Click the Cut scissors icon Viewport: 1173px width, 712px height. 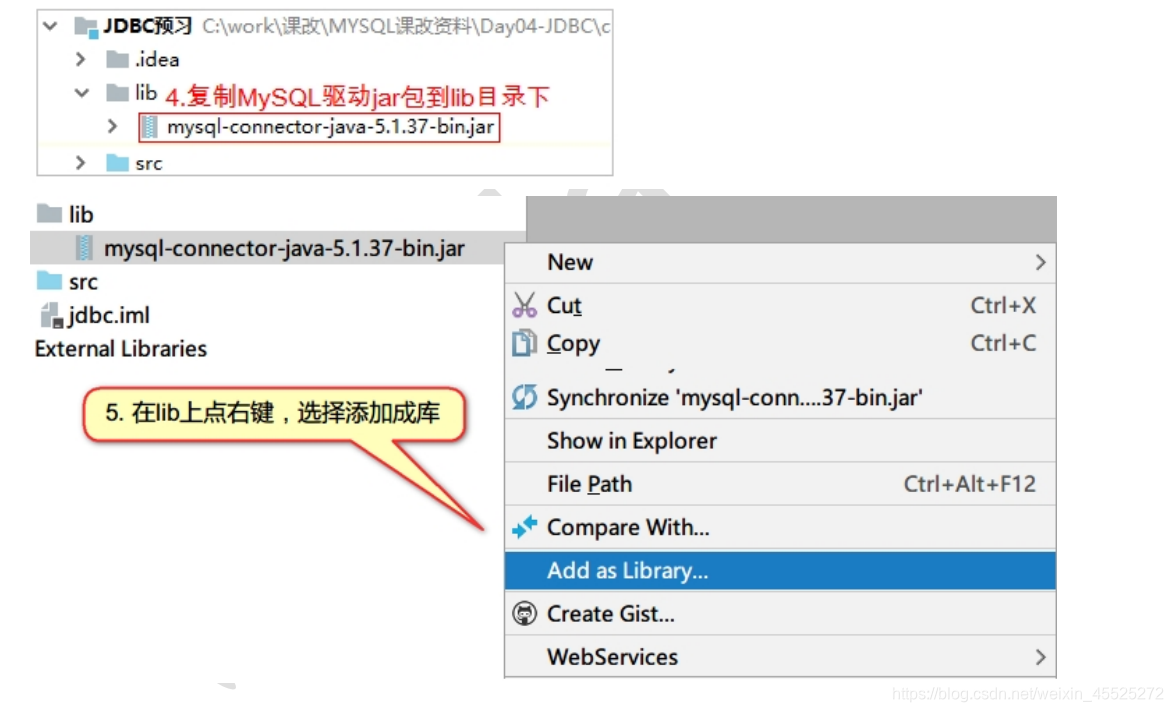point(524,305)
